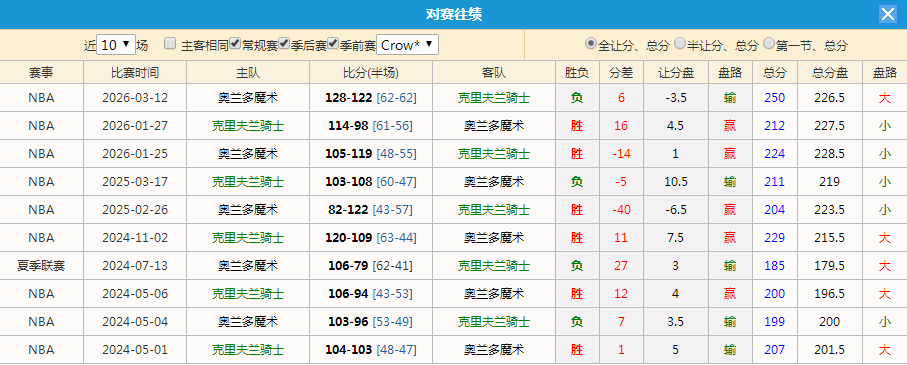Click home team 克里夫兰骑士 in 2024-11-02 row
Viewport: 907px width, 365px height.
coord(248,238)
